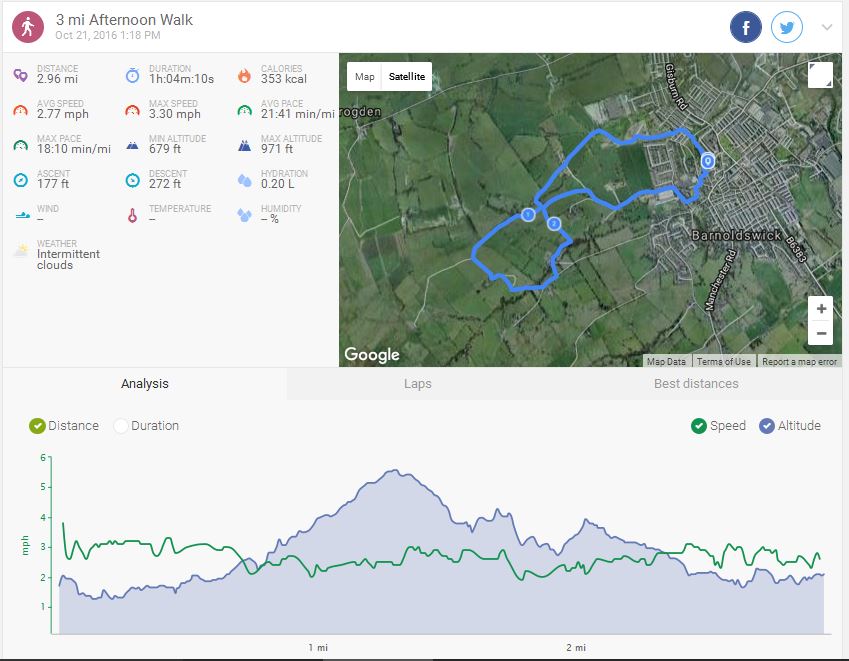The image size is (849, 661).
Task: Open the Laps tab
Action: pos(417,384)
